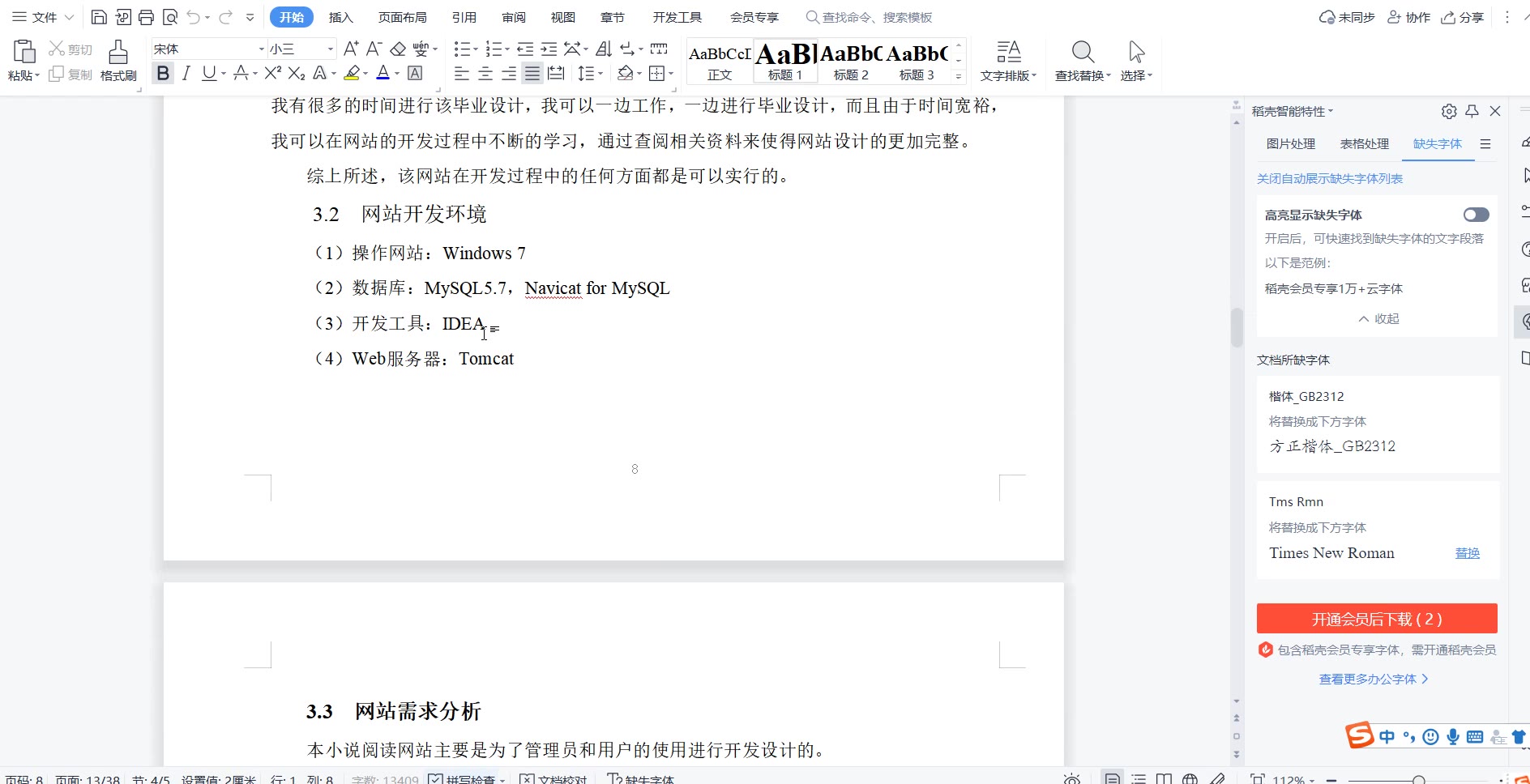Click the 协作 button
Image resolution: width=1530 pixels, height=784 pixels.
coord(1409,17)
